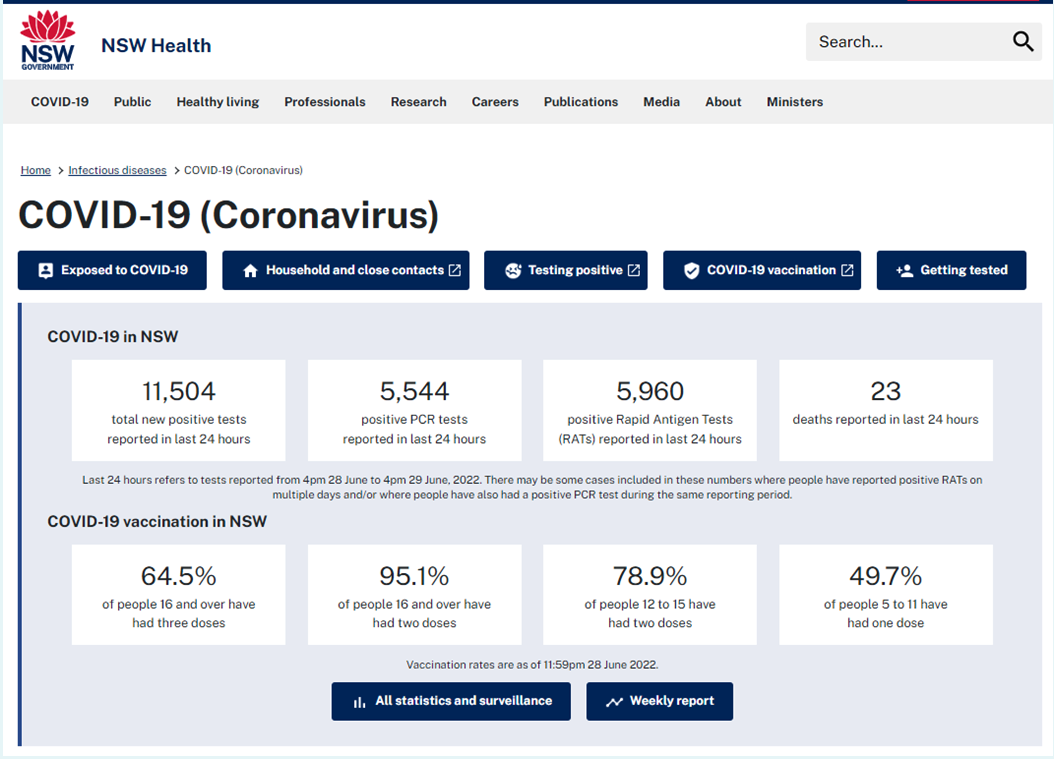Open the About menu item
Viewport: 1054px width, 759px height.
723,102
